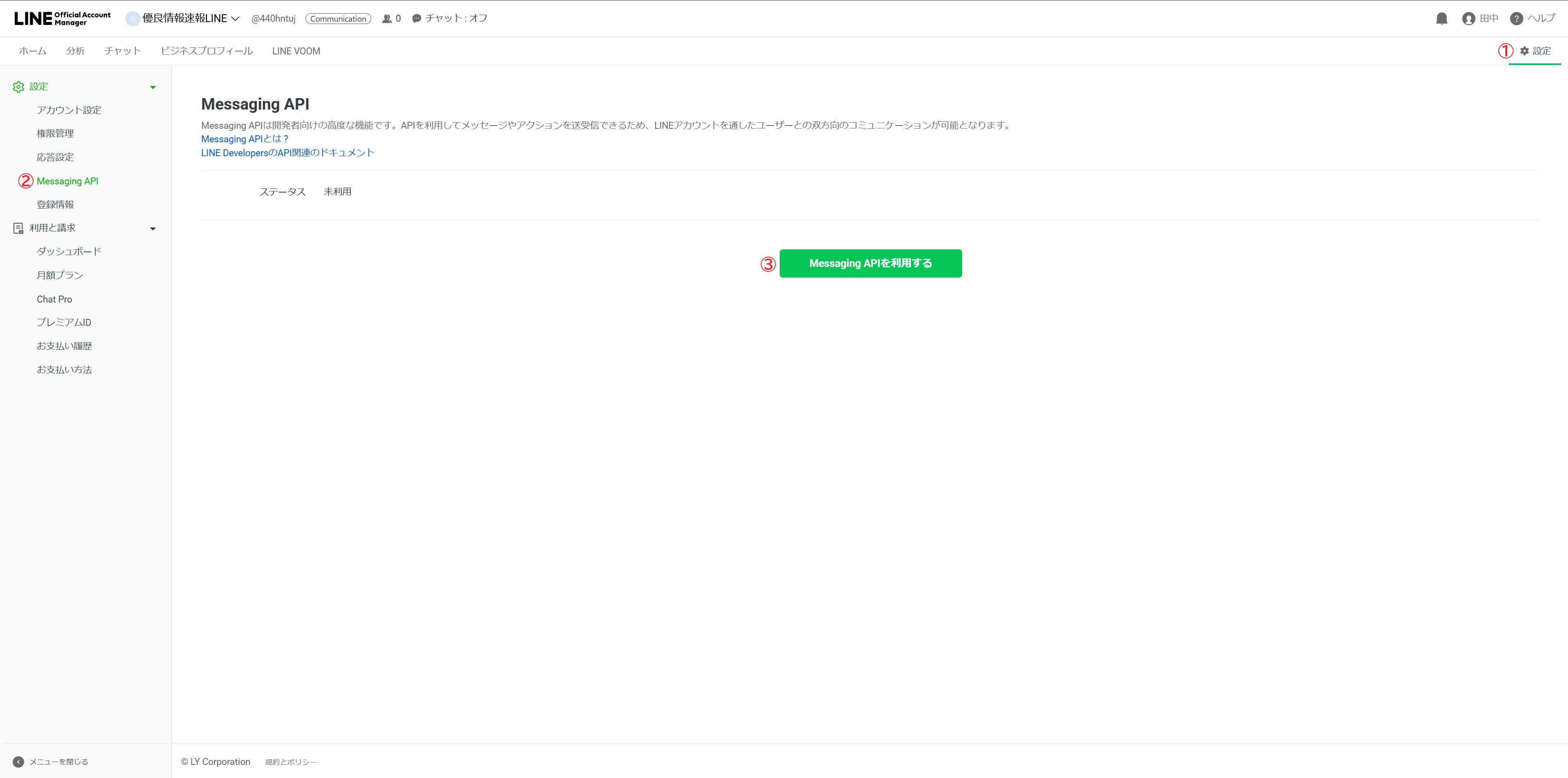Open the 設定 tab in the top navigation
Screen dimensions: 1568x778
click(x=1535, y=51)
